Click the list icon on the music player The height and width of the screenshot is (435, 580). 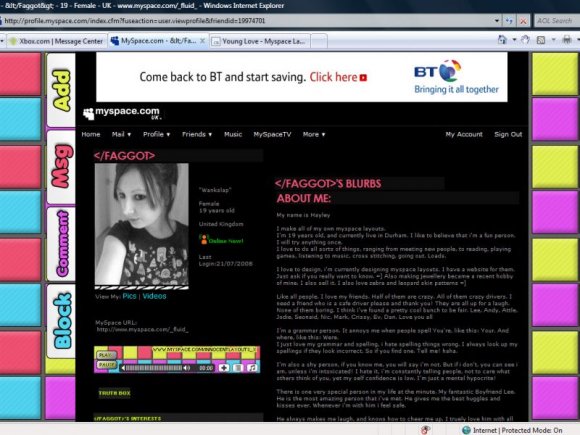click(x=238, y=368)
